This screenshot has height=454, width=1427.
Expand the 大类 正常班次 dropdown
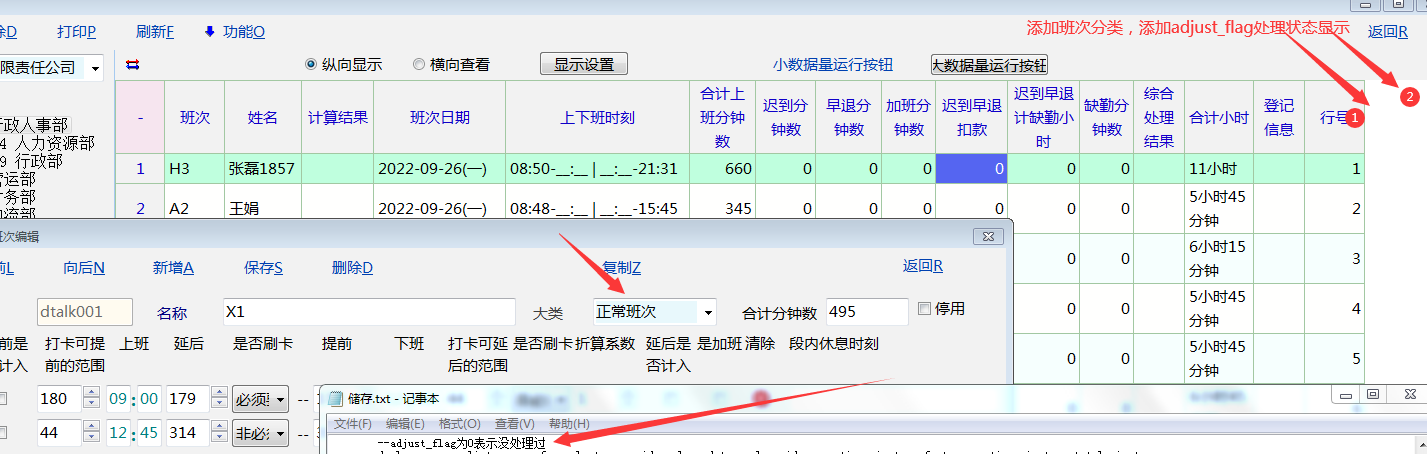tap(708, 312)
